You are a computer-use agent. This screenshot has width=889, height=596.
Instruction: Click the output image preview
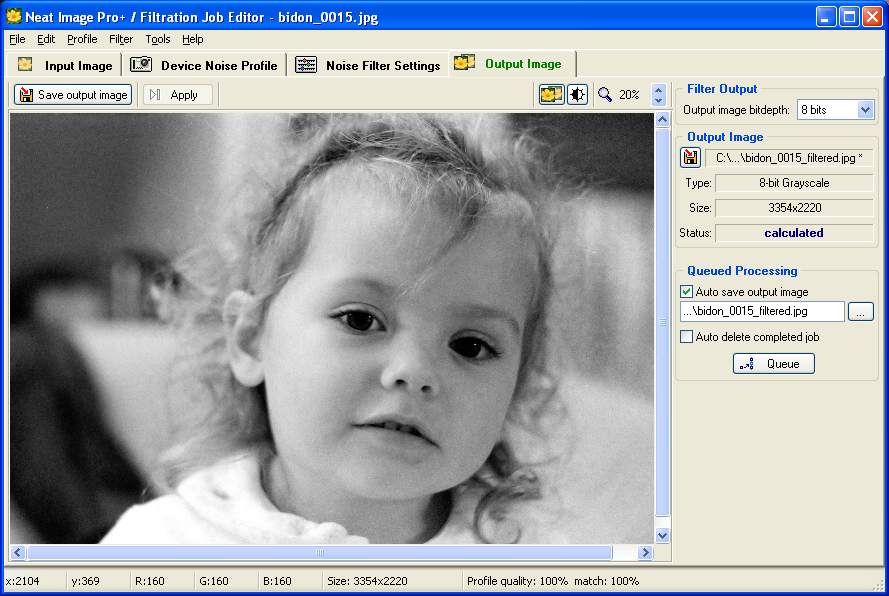pyautogui.click(x=332, y=328)
